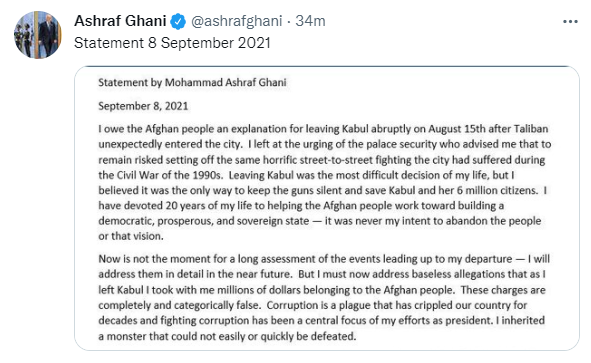Click the words 'or that vision.'

(131, 236)
